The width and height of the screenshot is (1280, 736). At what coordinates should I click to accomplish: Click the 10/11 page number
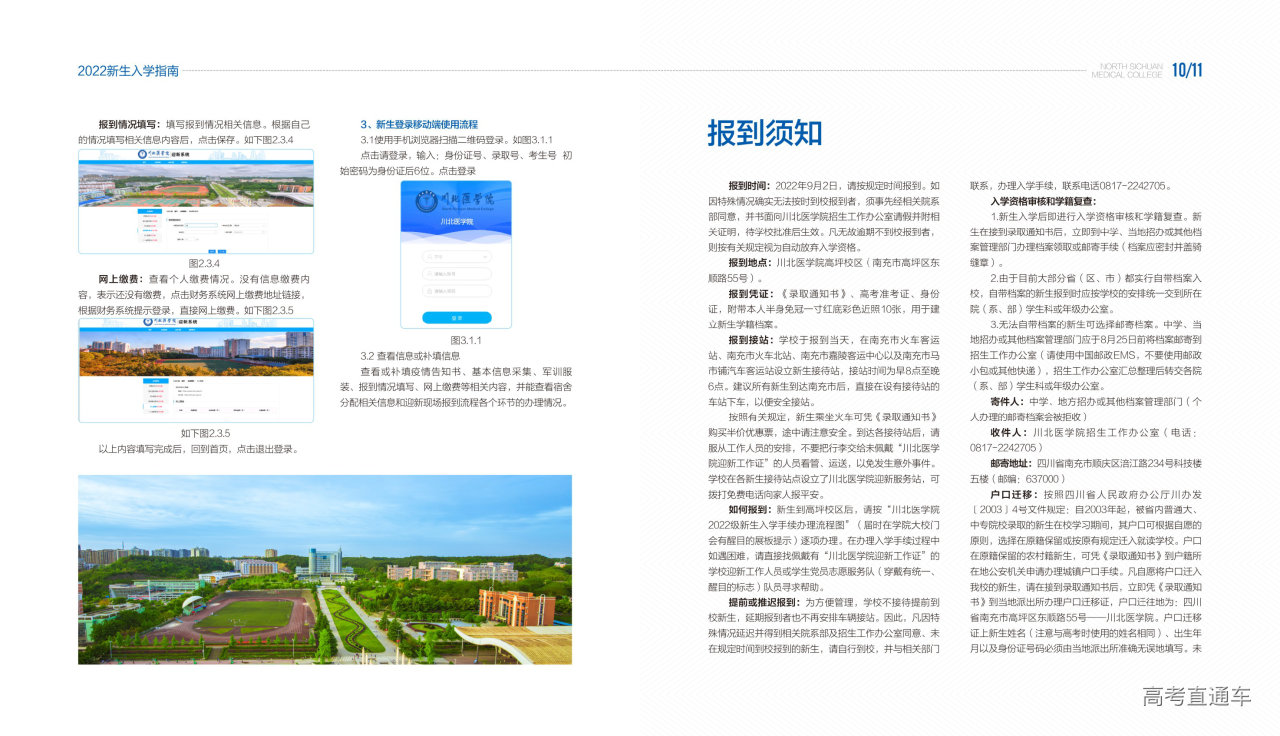pyautogui.click(x=1187, y=70)
